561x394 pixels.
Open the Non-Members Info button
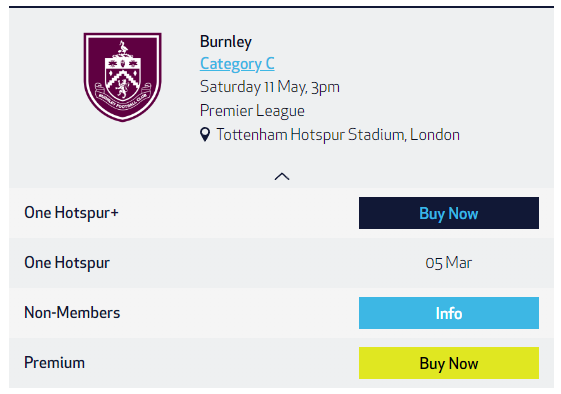pos(449,313)
